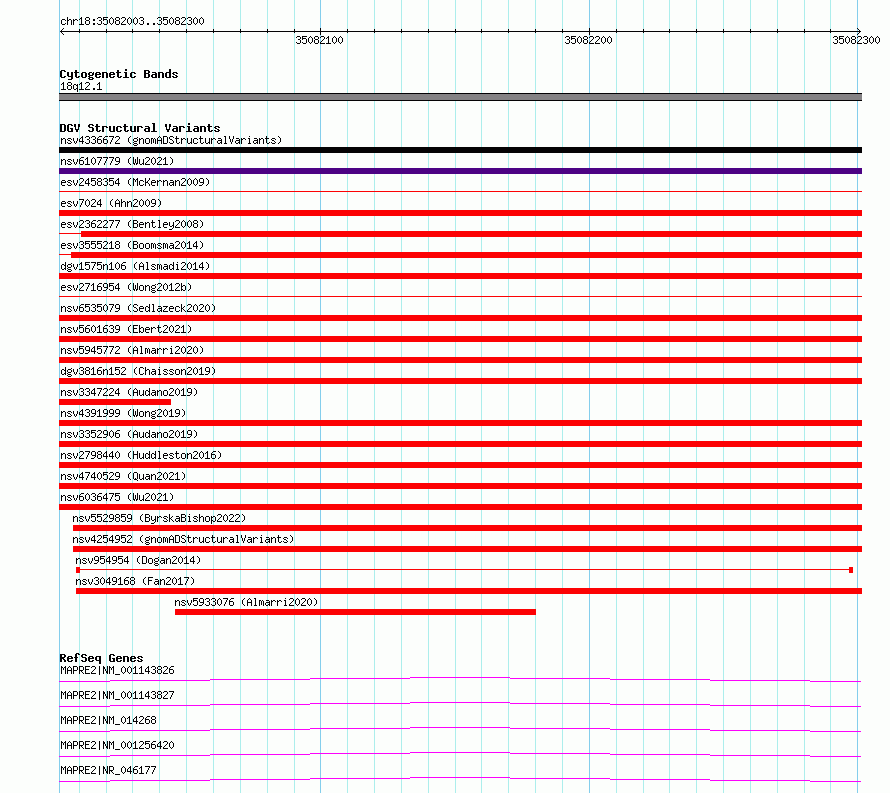
Task: Click the 35082100 ruler position label
Action: pyautogui.click(x=319, y=40)
